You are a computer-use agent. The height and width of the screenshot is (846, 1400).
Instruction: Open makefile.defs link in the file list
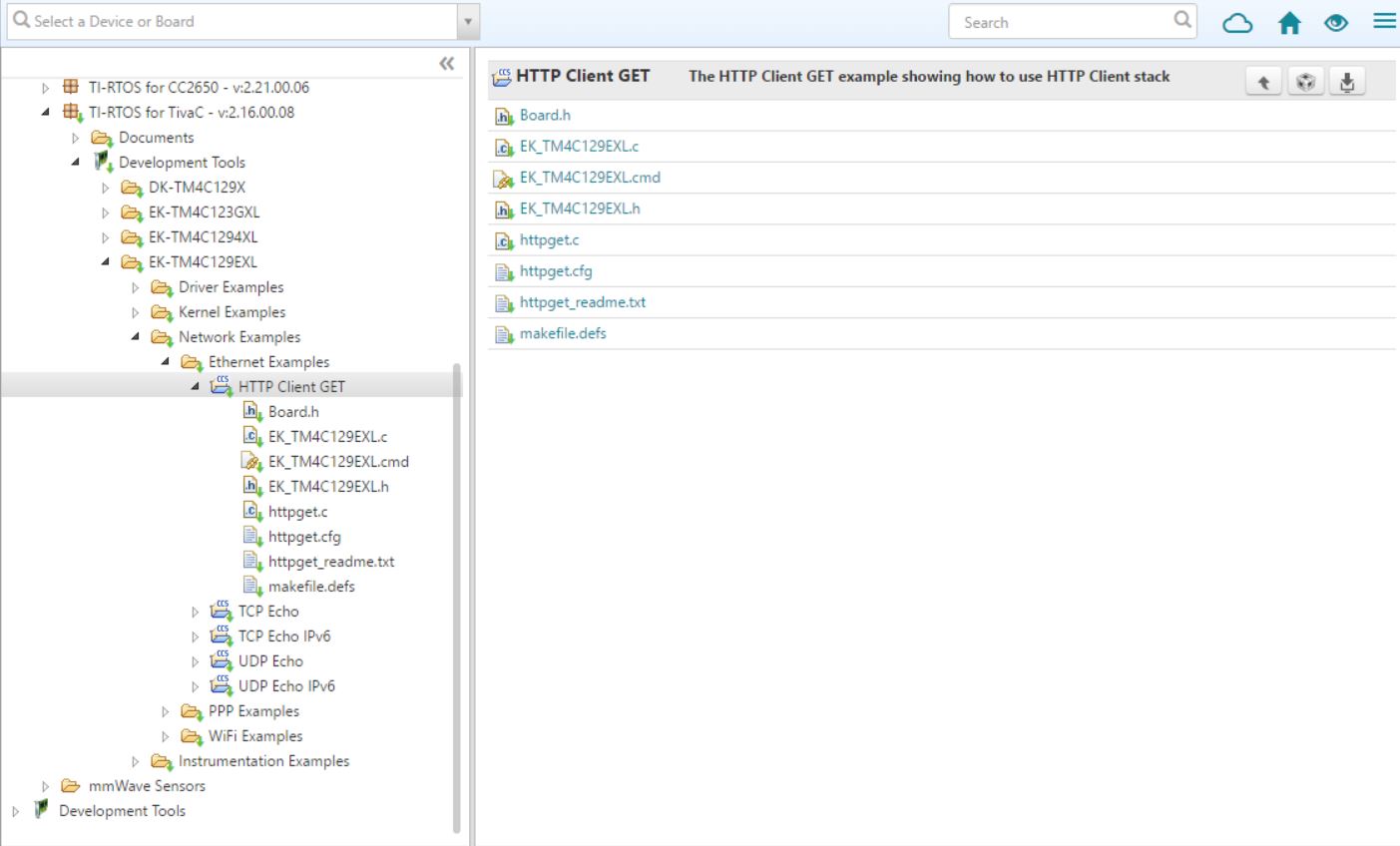tap(563, 333)
